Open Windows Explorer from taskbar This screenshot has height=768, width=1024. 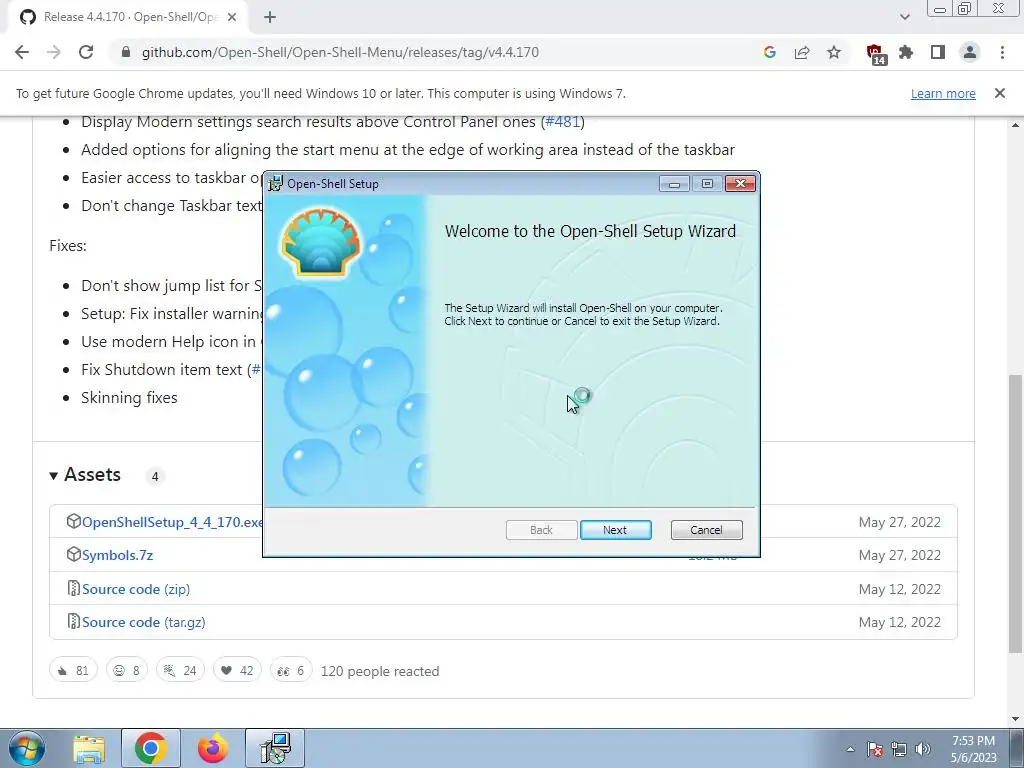point(89,748)
